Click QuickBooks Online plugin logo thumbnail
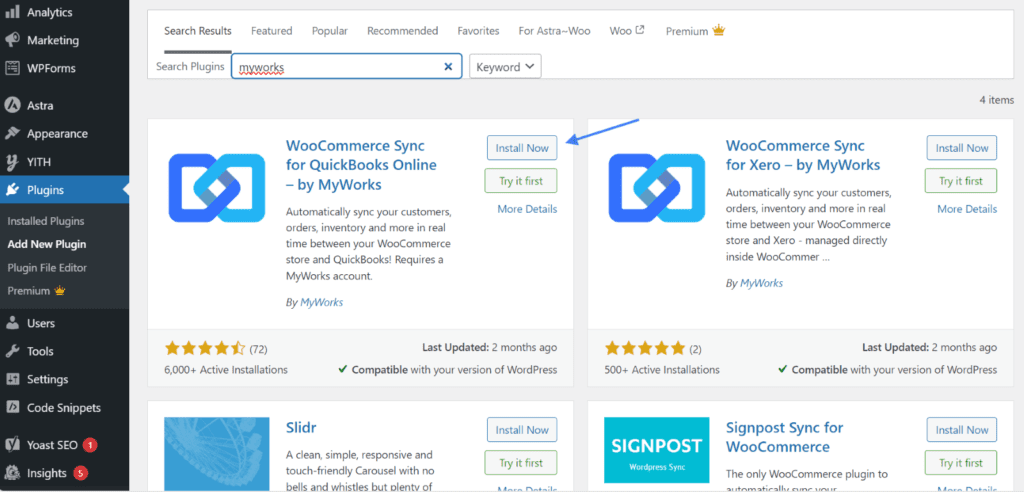 click(x=216, y=188)
